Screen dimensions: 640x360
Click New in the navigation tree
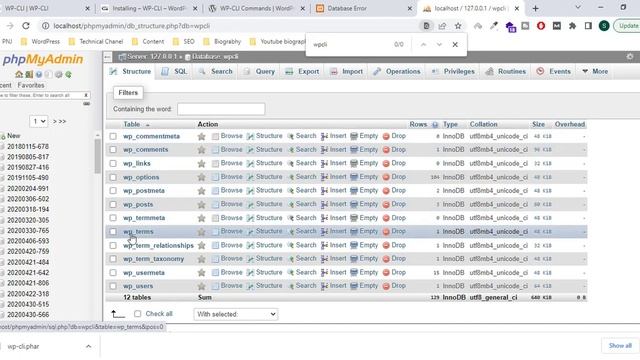[13, 136]
